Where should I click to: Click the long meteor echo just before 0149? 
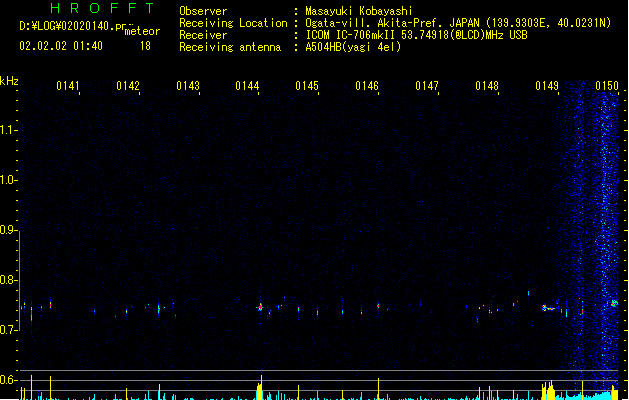[548, 308]
